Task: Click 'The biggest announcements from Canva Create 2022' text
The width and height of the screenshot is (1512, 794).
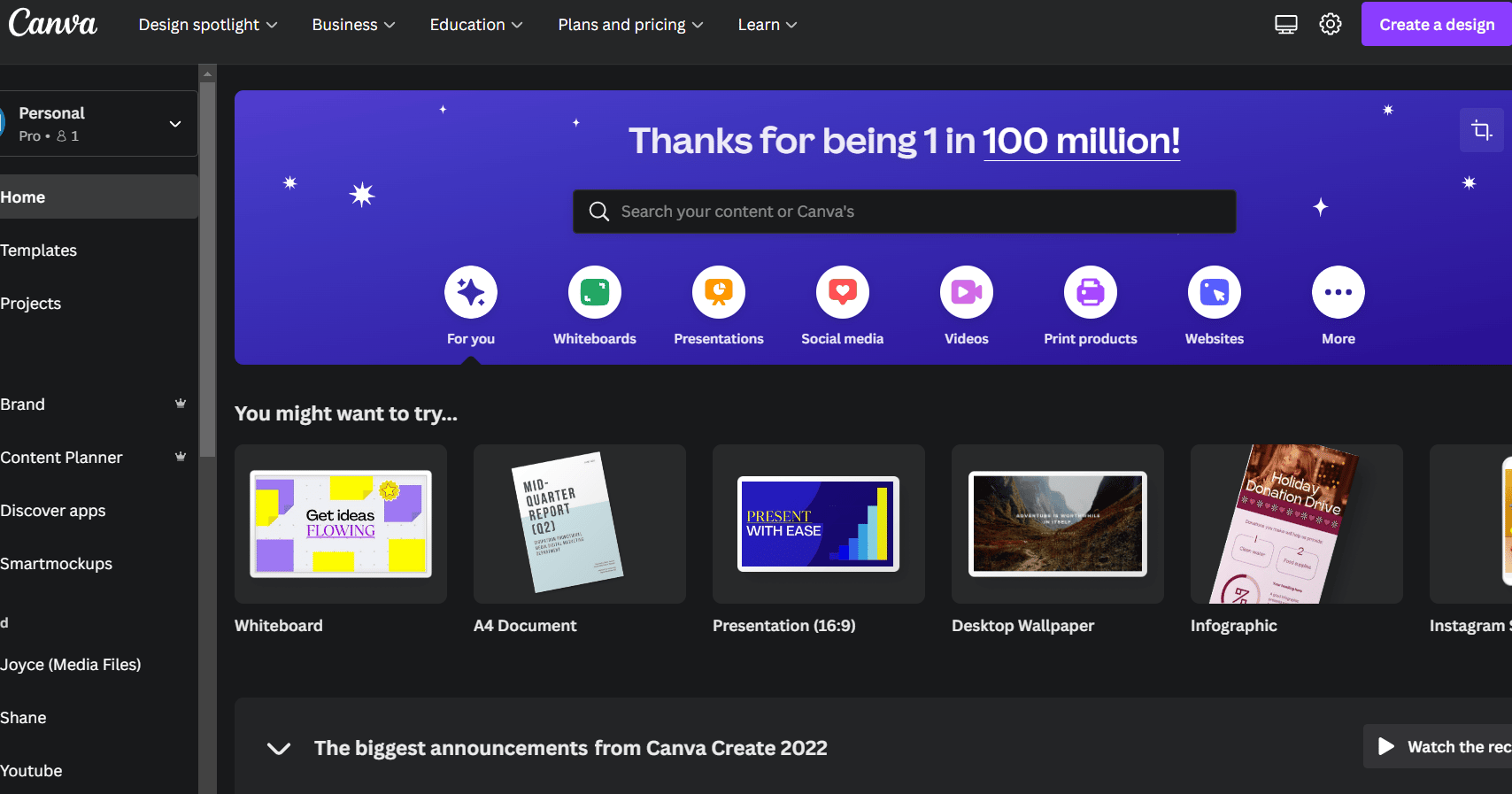Action: click(x=571, y=748)
